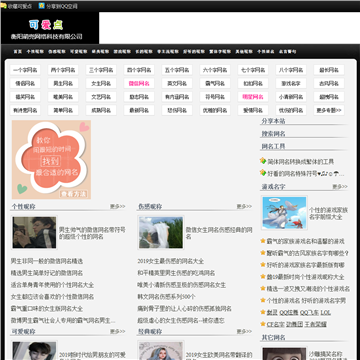
Task: Click the 五个字网名 tag button
Action: pyautogui.click(x=177, y=70)
